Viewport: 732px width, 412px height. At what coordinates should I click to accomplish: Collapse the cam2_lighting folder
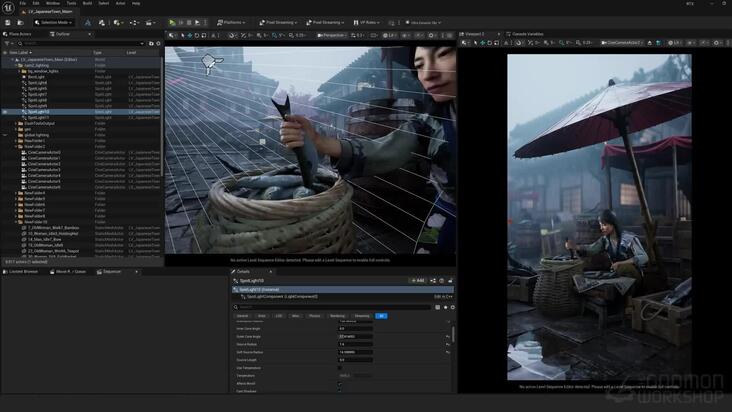15,65
